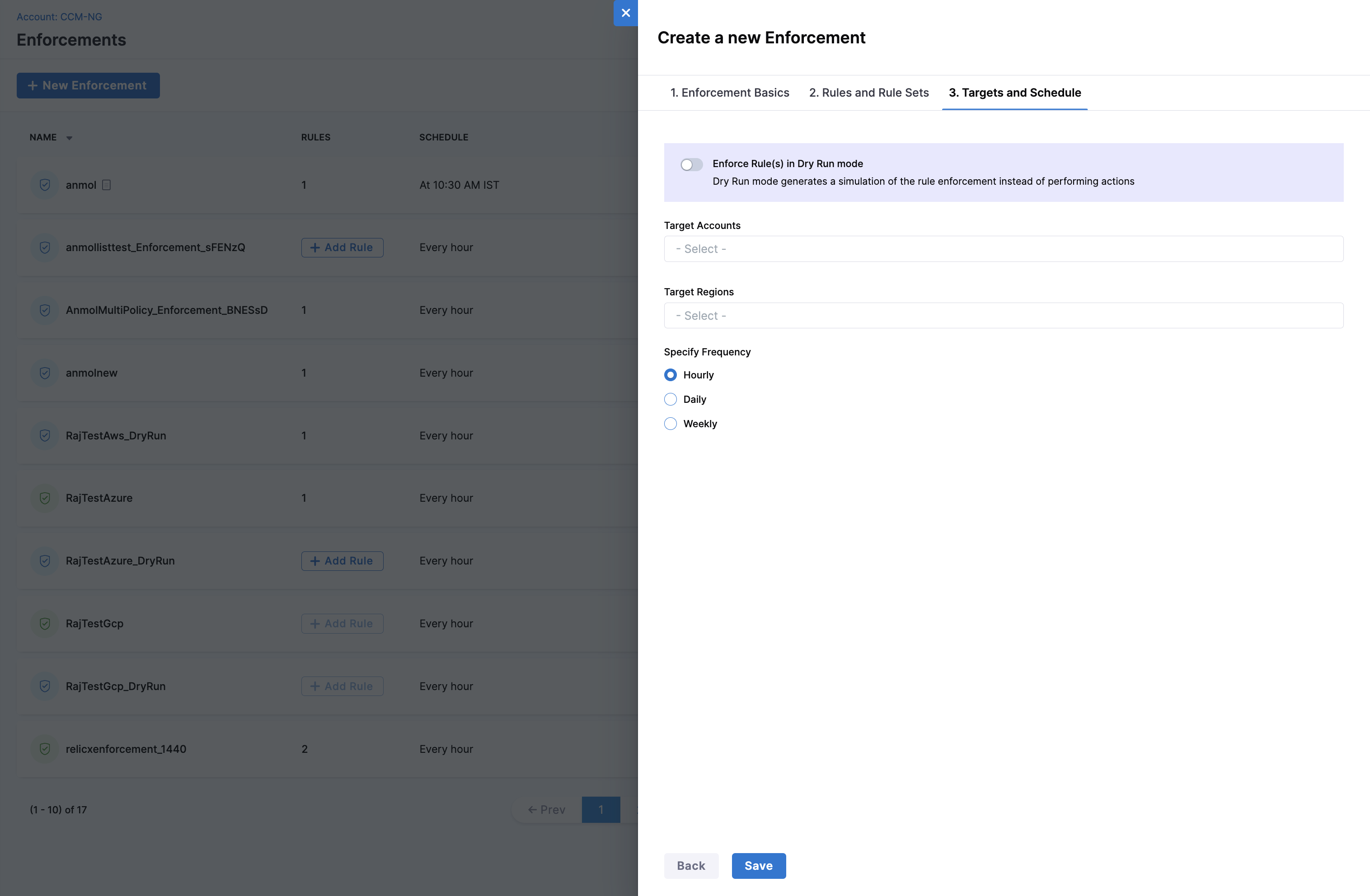Click shield icon next to anmolnew
The height and width of the screenshot is (896, 1370).
pyautogui.click(x=45, y=373)
